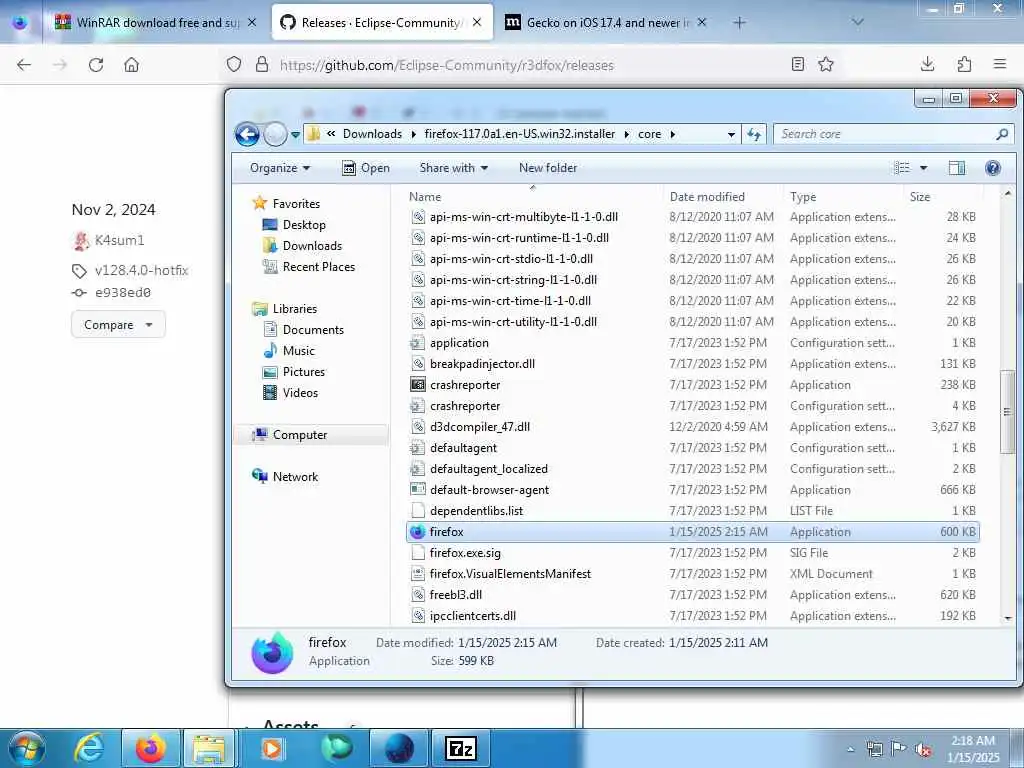This screenshot has width=1024, height=768.
Task: Go back in Firefox browser toolbar
Action: 24,65
